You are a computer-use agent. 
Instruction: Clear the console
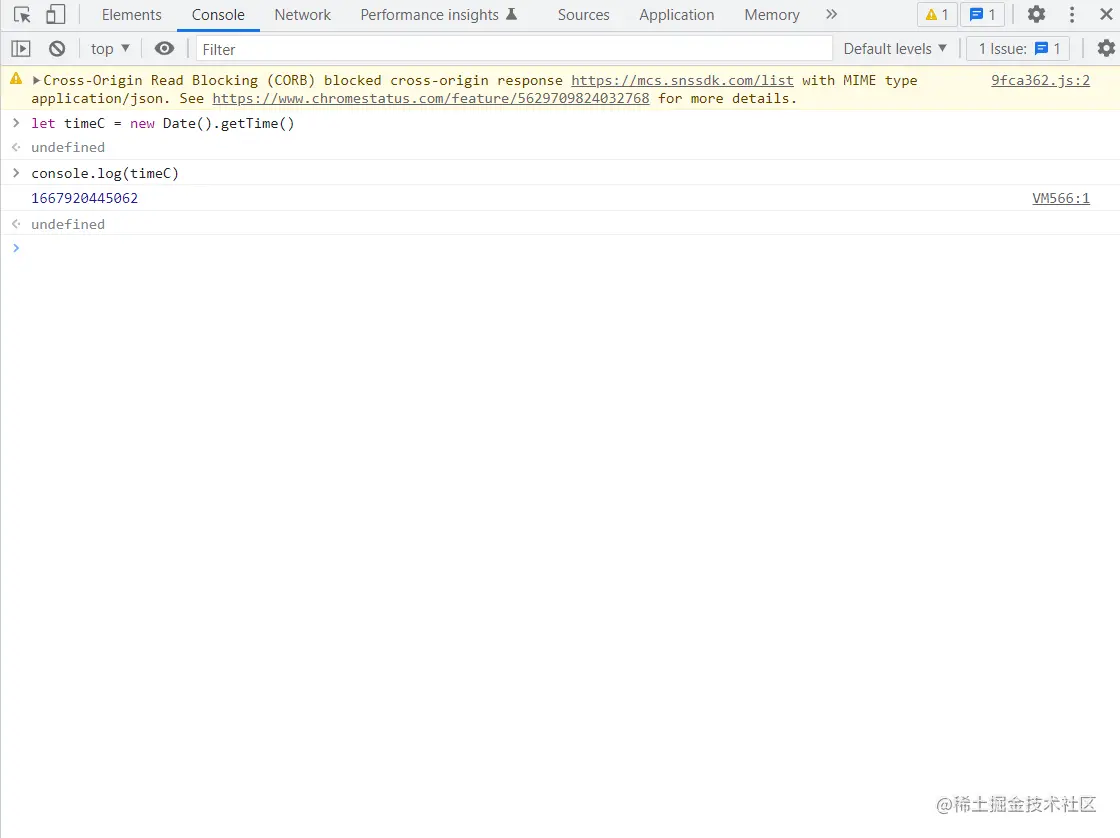(57, 49)
